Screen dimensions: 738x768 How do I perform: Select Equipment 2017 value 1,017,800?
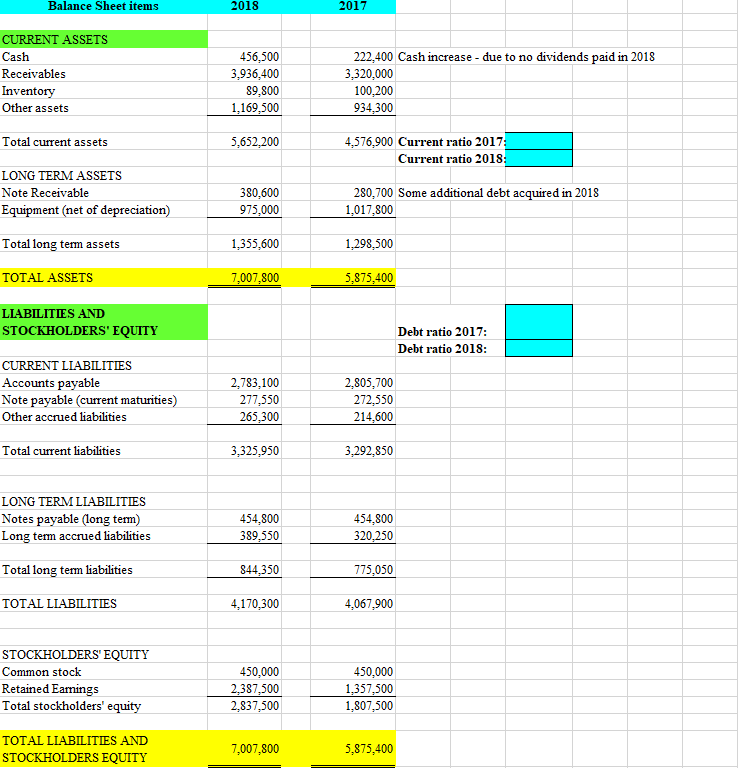369,210
